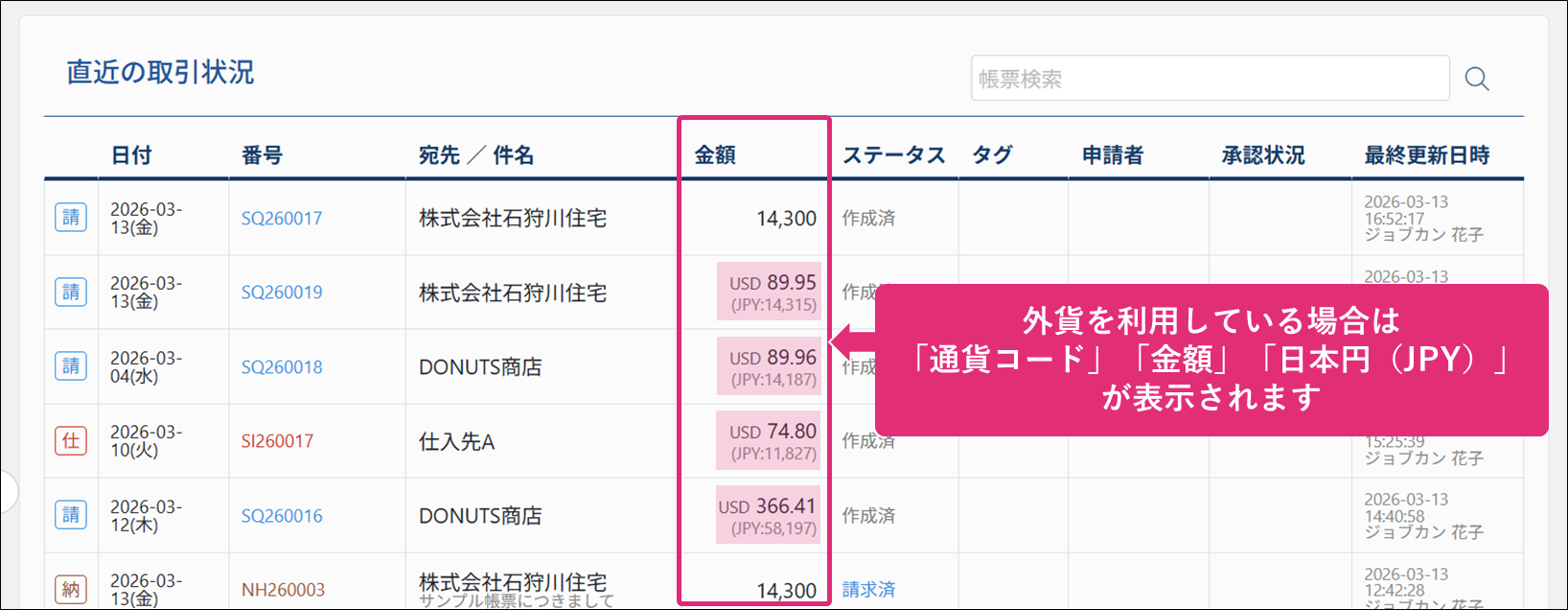
Task: Click the 請求済 status link
Action: click(x=868, y=590)
